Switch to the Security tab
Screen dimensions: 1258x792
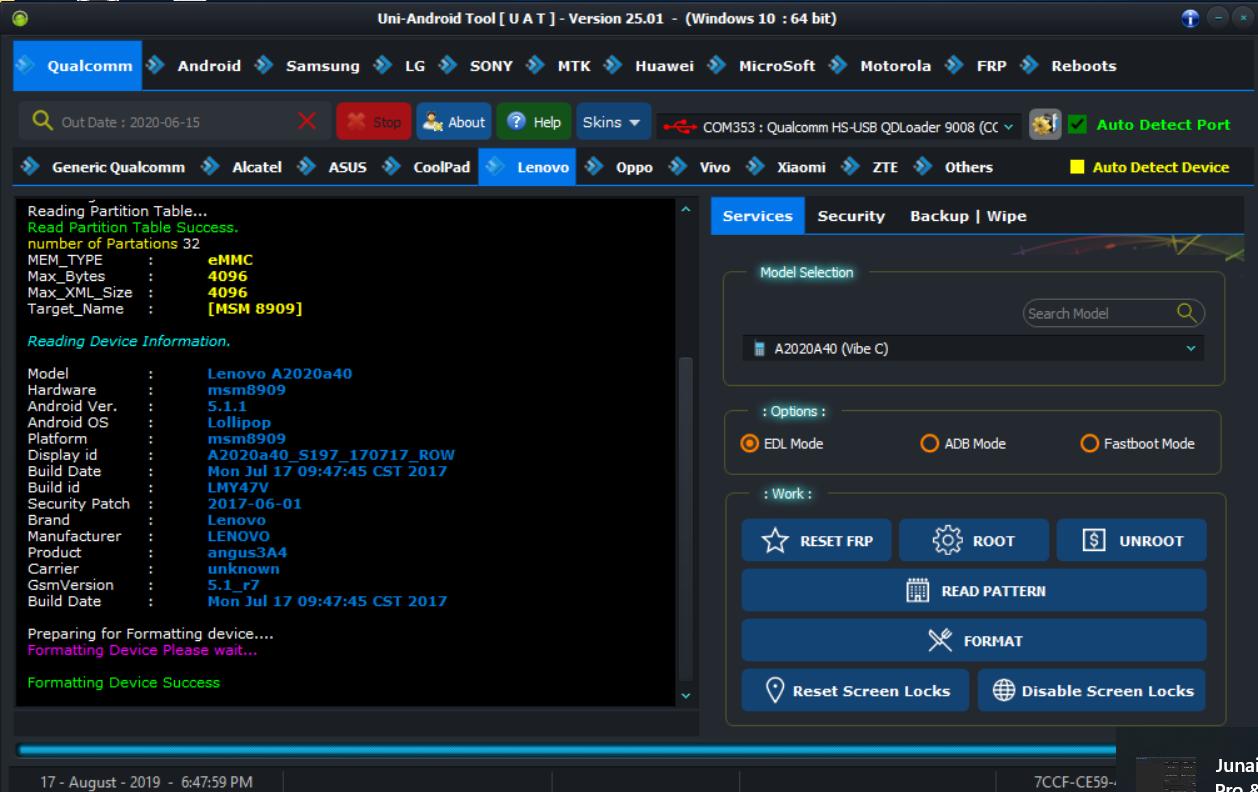(851, 216)
